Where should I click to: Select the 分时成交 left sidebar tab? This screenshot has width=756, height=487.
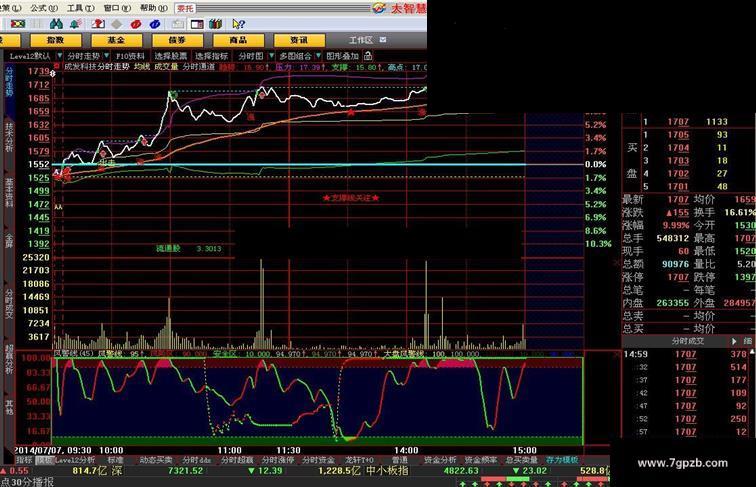pos(9,304)
